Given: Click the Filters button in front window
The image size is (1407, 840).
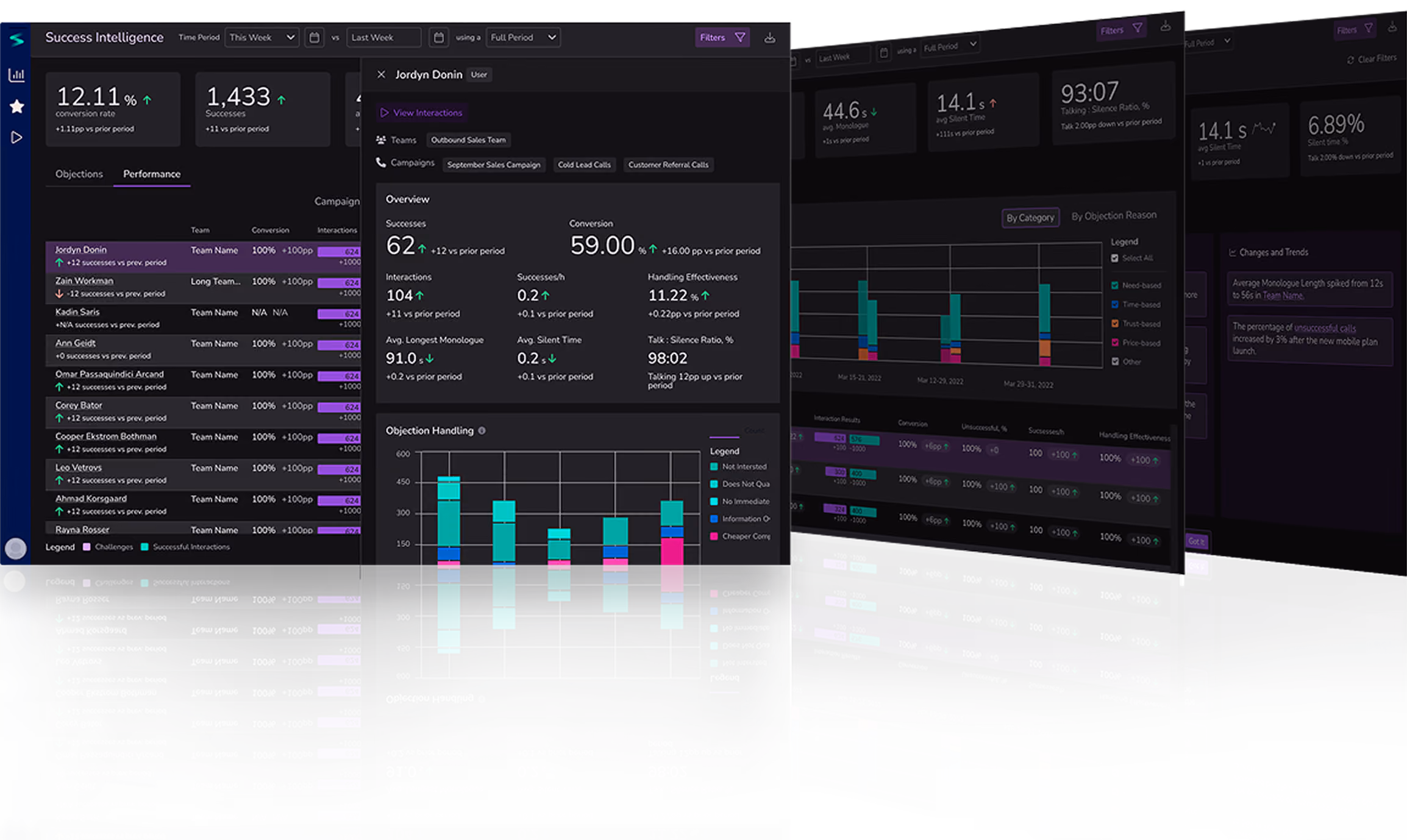Looking at the screenshot, I should 722,38.
